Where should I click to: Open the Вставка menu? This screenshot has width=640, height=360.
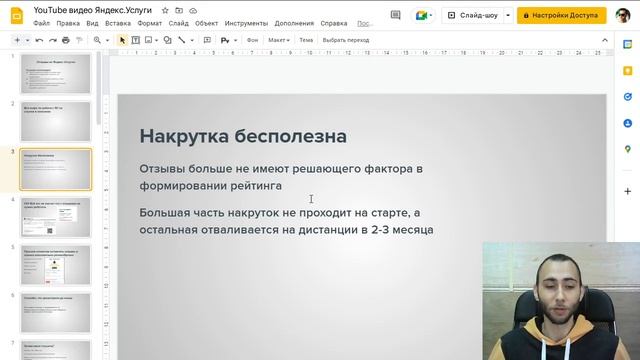pyautogui.click(x=118, y=23)
